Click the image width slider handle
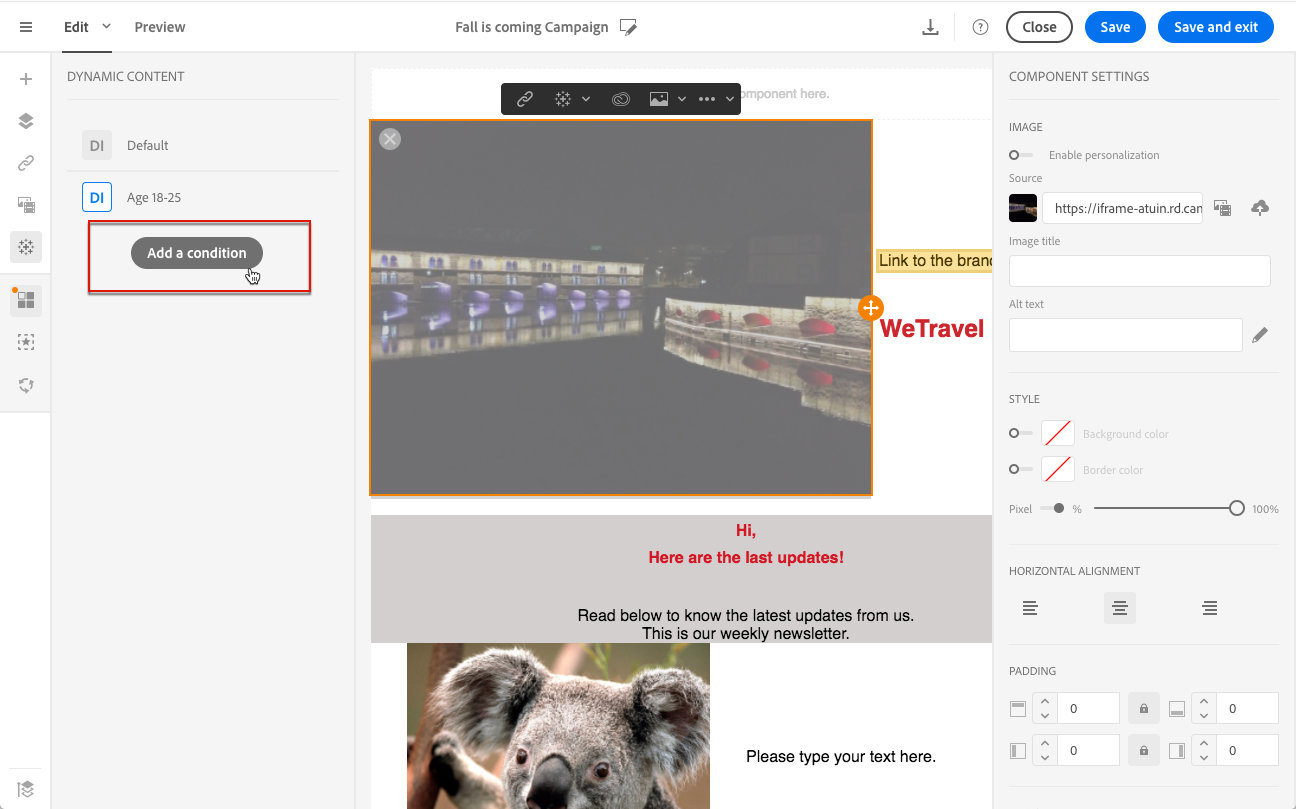The height and width of the screenshot is (809, 1296). [x=1237, y=508]
